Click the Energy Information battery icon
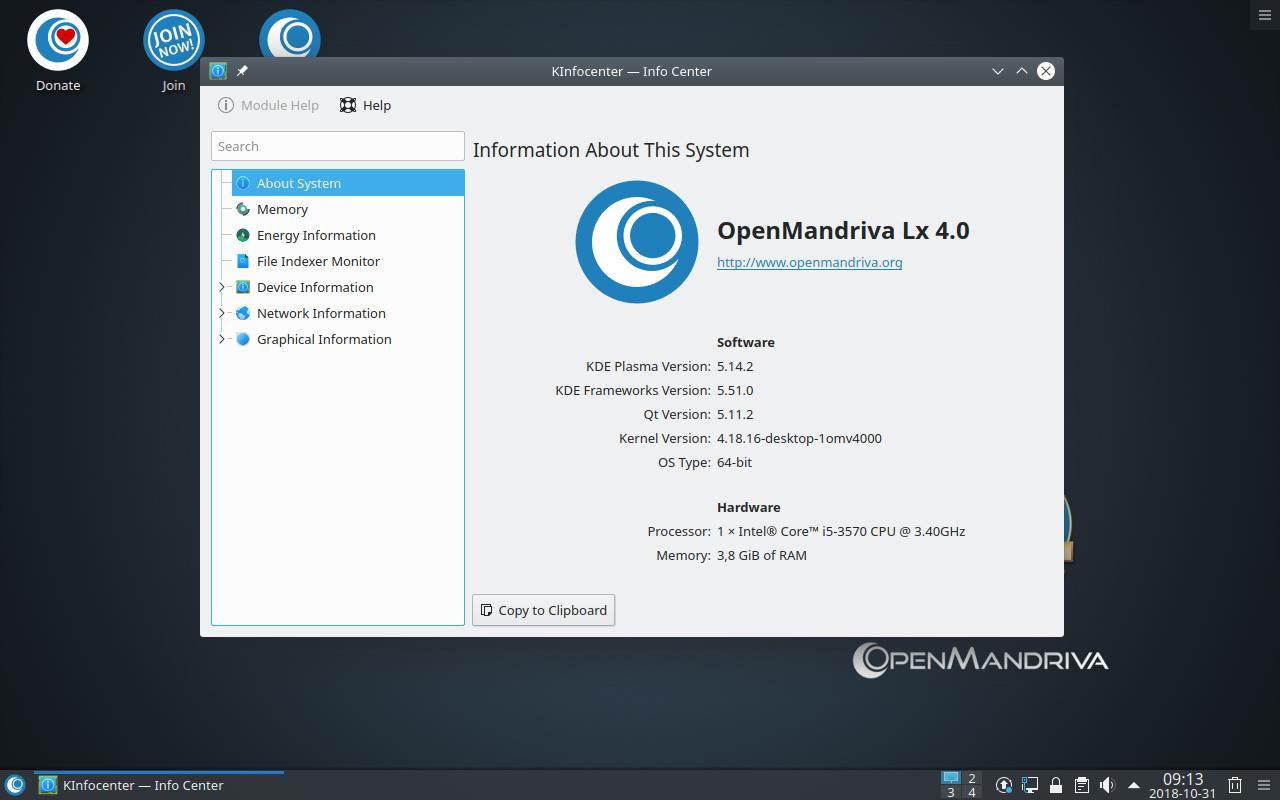Viewport: 1280px width, 800px height. coord(242,235)
